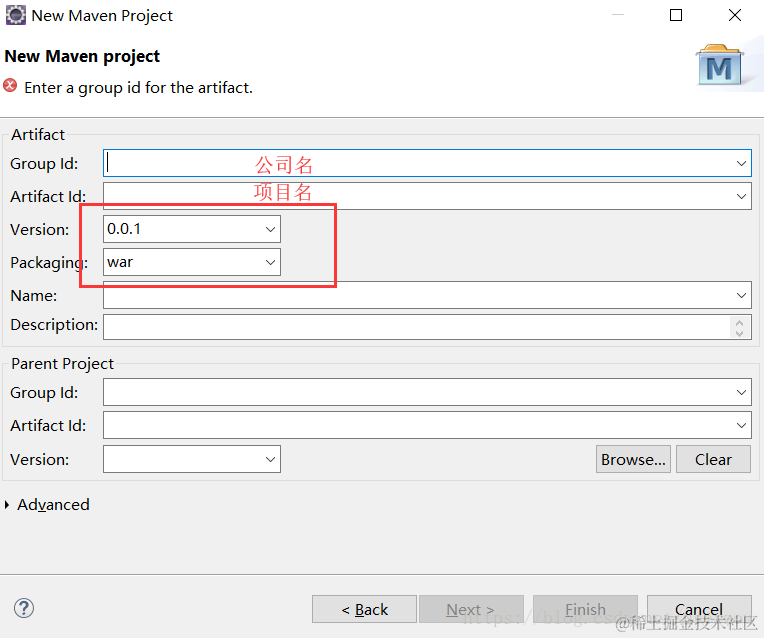Viewport: 764px width, 638px height.
Task: Click the 'New Maven project' heading
Action: pos(82,57)
